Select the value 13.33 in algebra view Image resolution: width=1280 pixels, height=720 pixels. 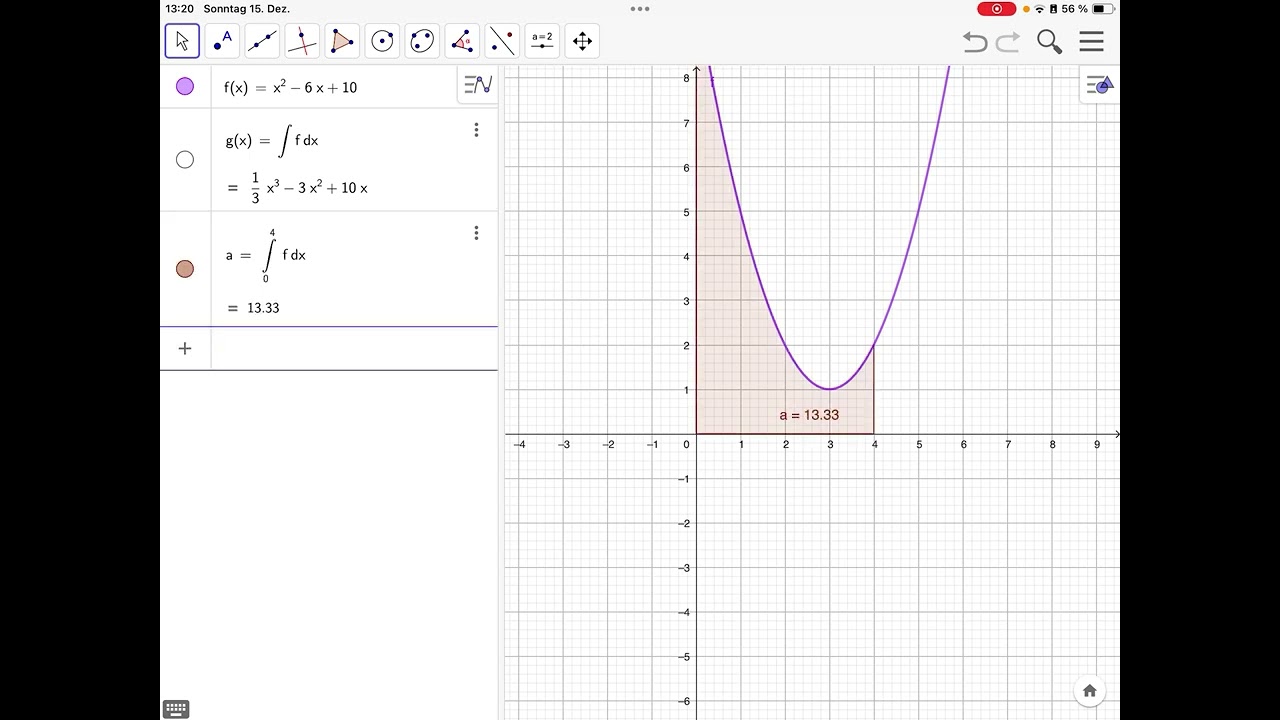point(263,308)
